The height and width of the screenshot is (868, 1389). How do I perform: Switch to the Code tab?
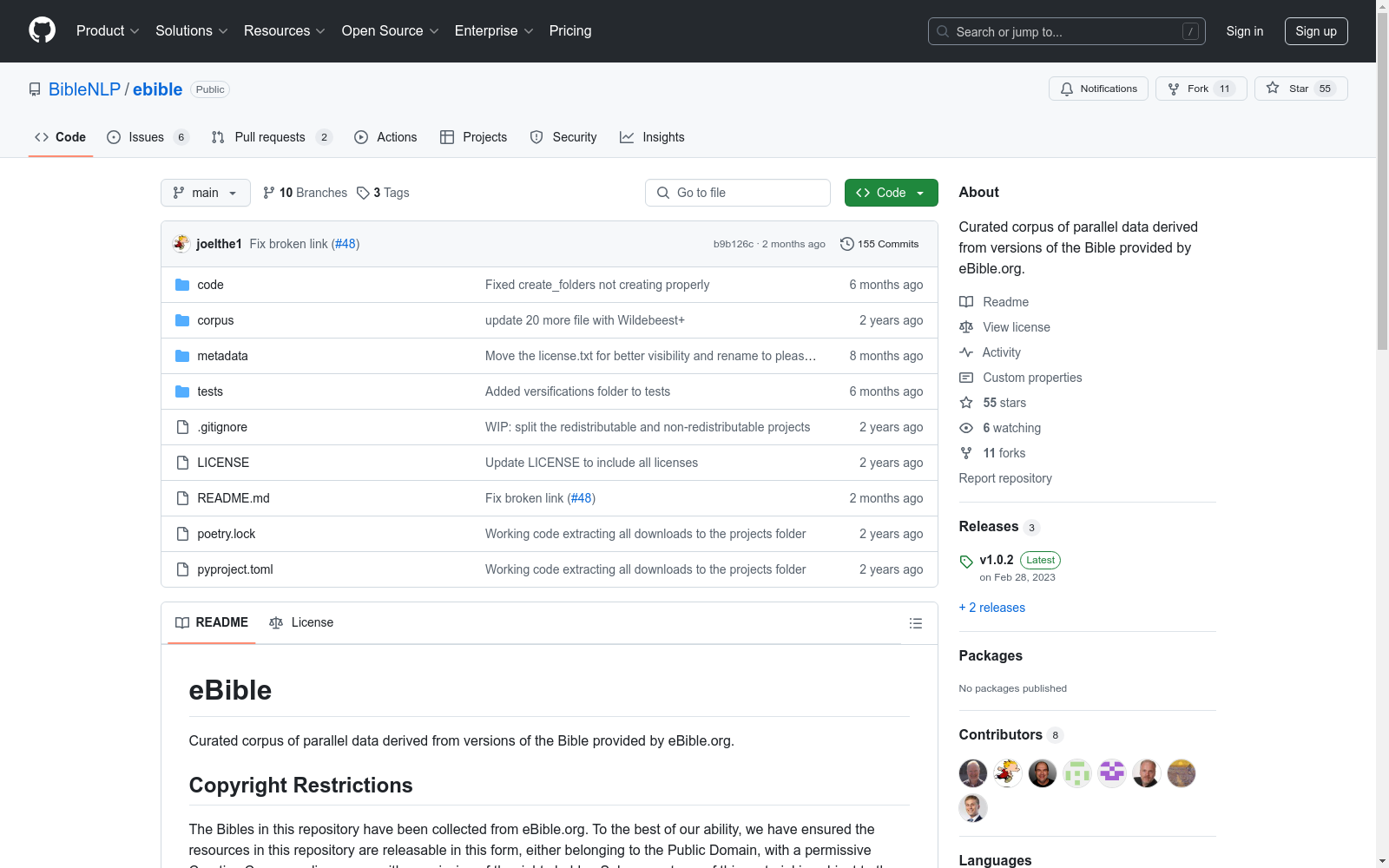pyautogui.click(x=61, y=137)
